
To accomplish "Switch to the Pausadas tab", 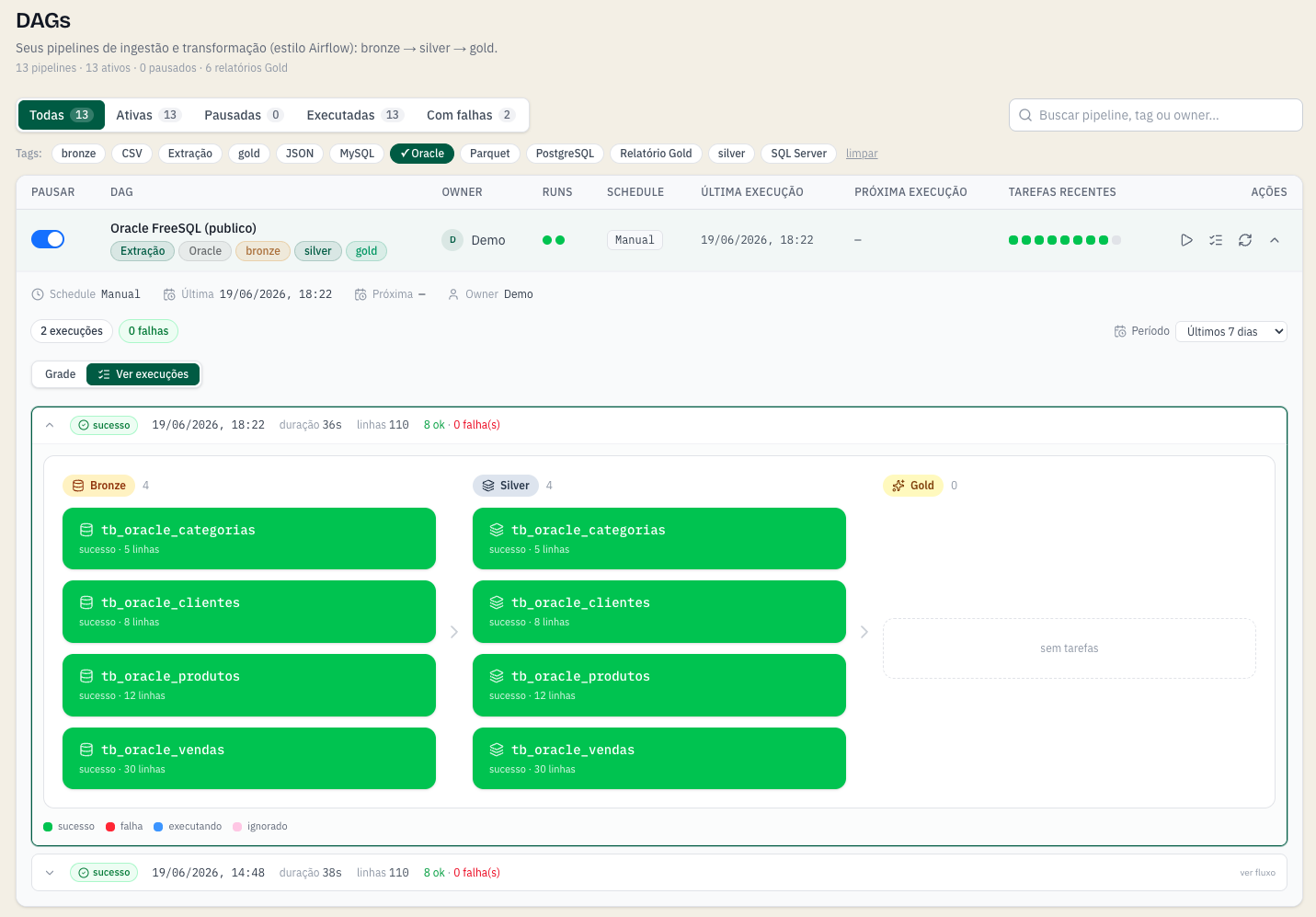I will coord(244,115).
